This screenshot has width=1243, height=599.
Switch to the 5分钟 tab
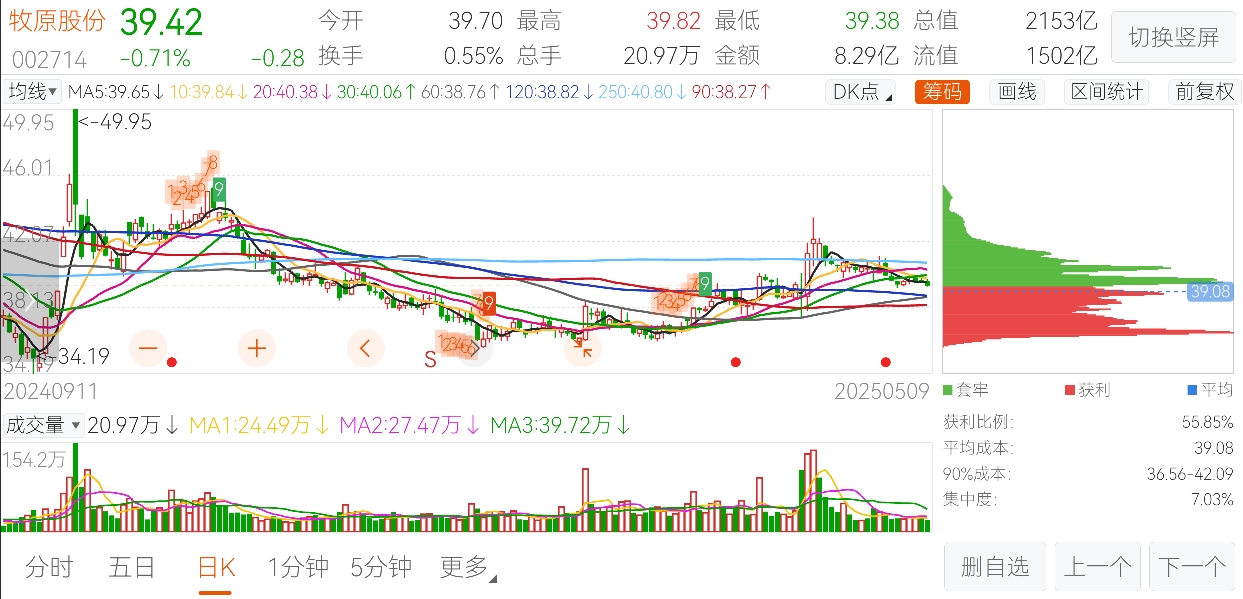pyautogui.click(x=381, y=568)
